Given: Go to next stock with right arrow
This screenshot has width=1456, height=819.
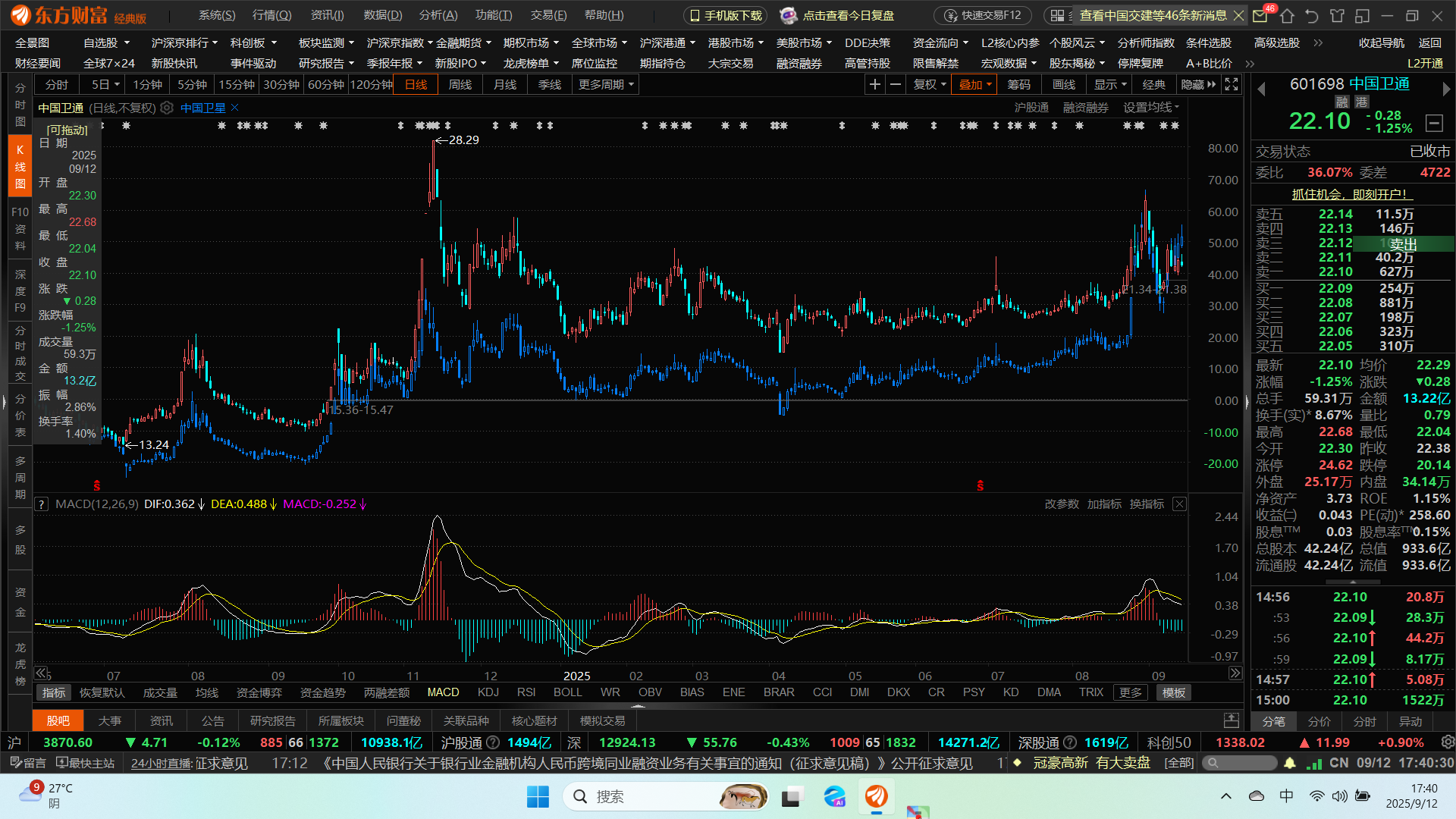Looking at the screenshot, I should (x=1445, y=89).
